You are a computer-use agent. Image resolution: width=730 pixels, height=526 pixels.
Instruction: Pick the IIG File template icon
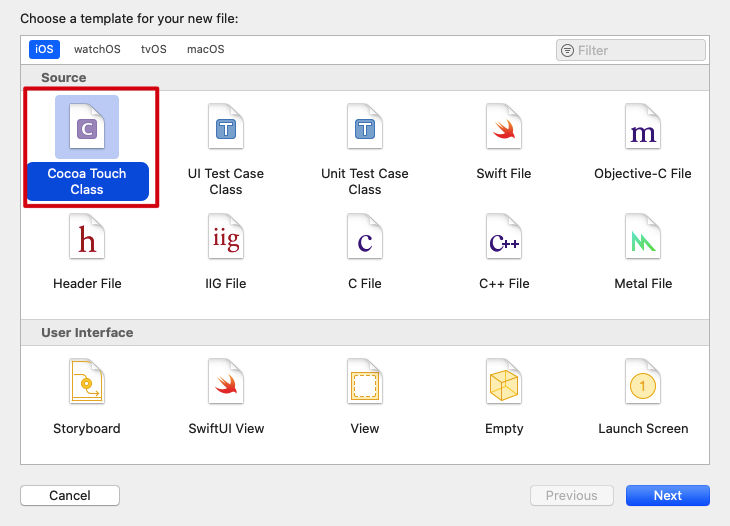pos(226,237)
